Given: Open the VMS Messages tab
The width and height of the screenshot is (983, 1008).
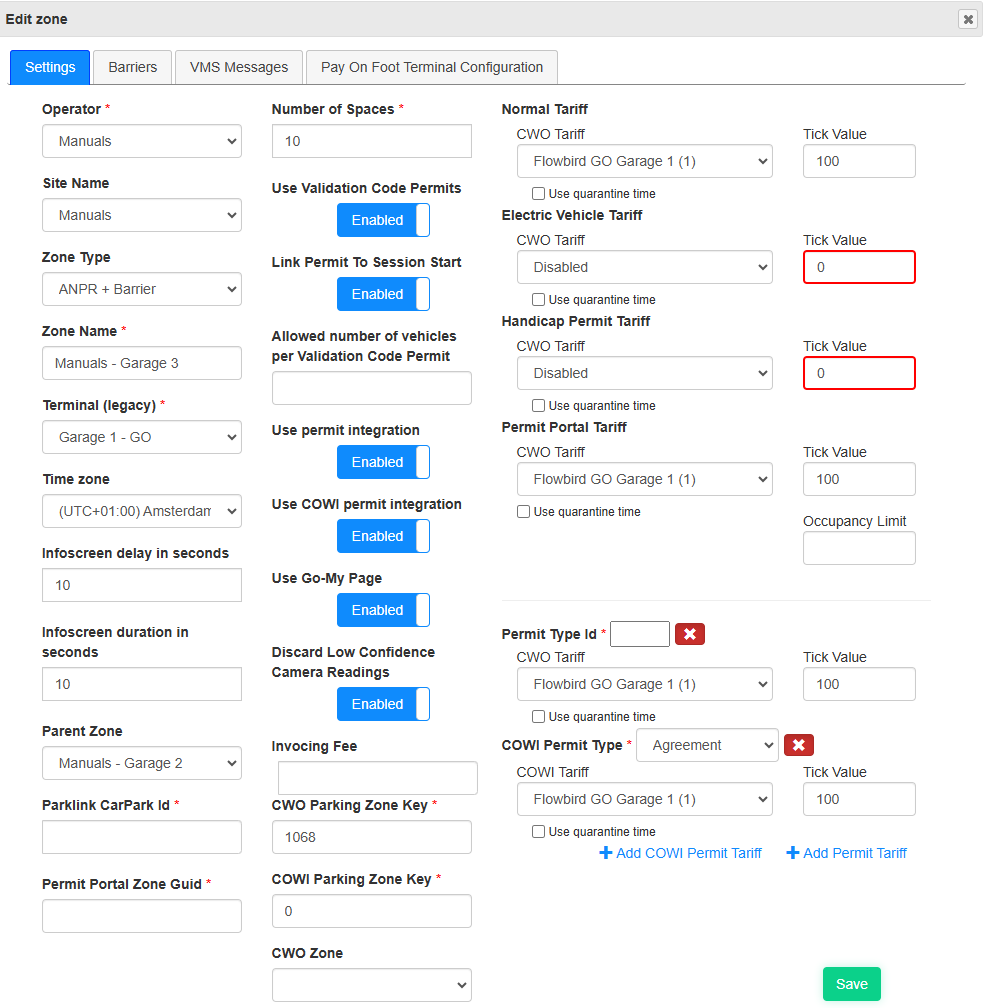Looking at the screenshot, I should [239, 67].
